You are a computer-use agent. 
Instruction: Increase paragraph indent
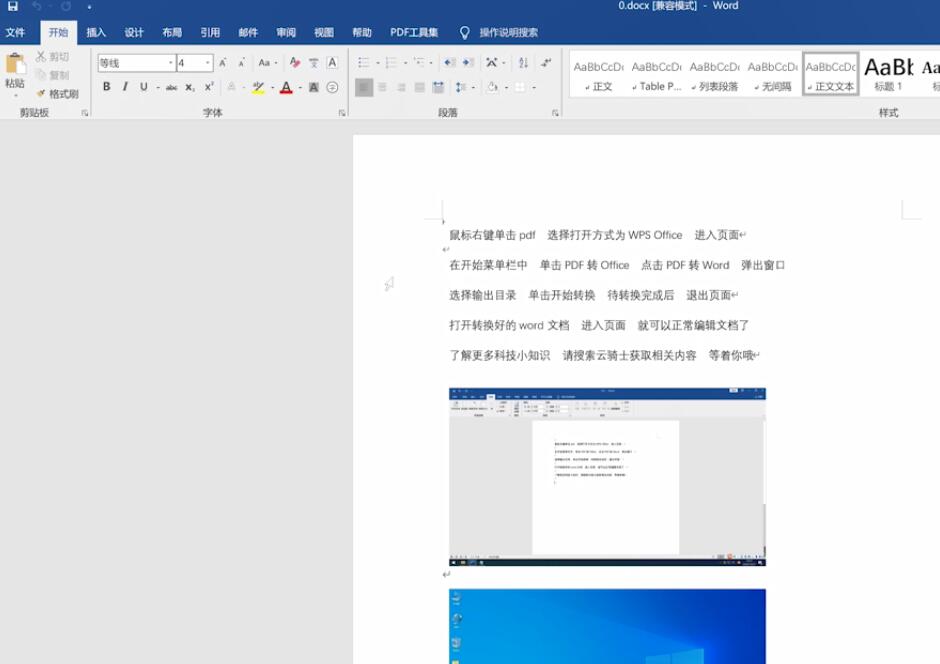tap(468, 62)
